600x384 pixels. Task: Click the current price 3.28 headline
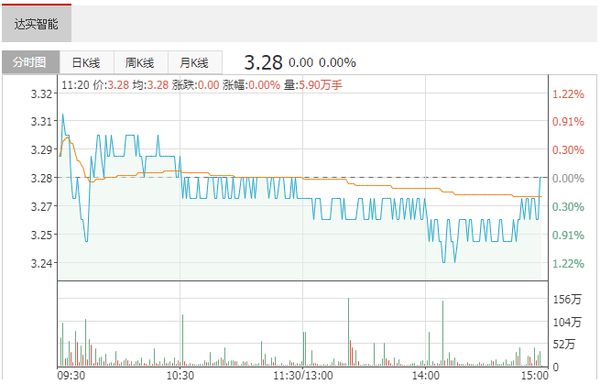263,62
